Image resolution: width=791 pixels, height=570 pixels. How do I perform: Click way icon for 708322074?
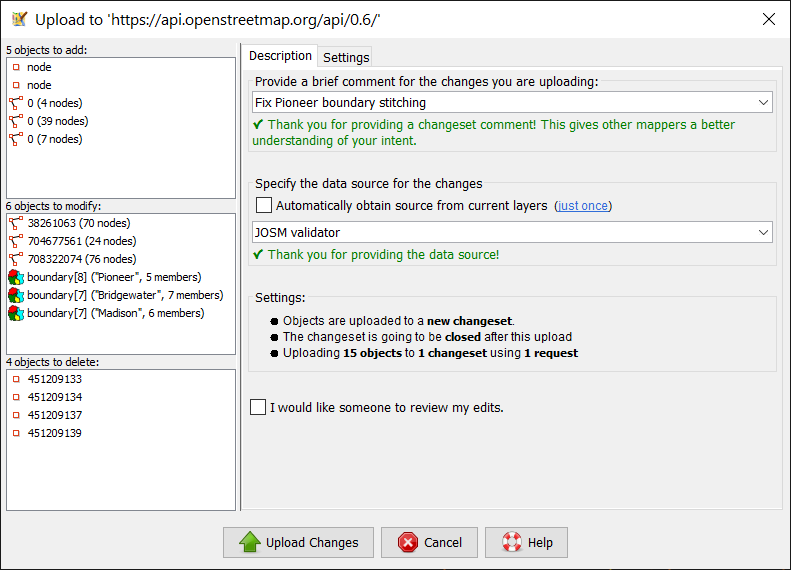[16, 259]
